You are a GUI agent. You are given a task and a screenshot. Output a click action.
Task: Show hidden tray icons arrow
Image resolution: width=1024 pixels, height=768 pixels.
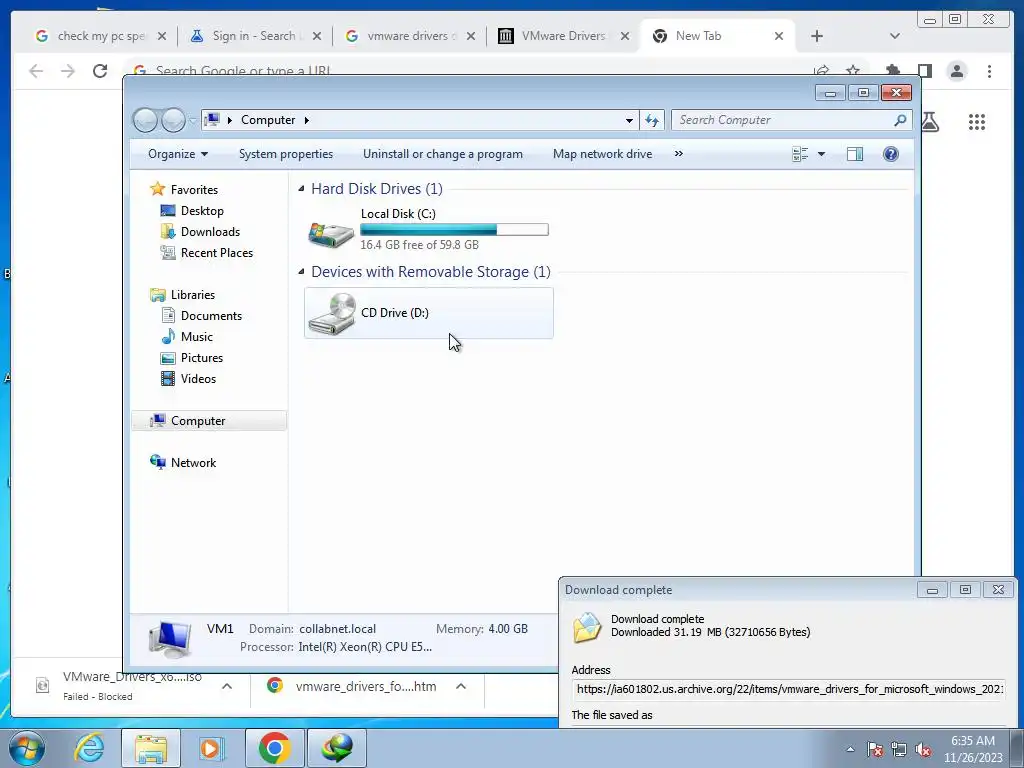[x=850, y=749]
